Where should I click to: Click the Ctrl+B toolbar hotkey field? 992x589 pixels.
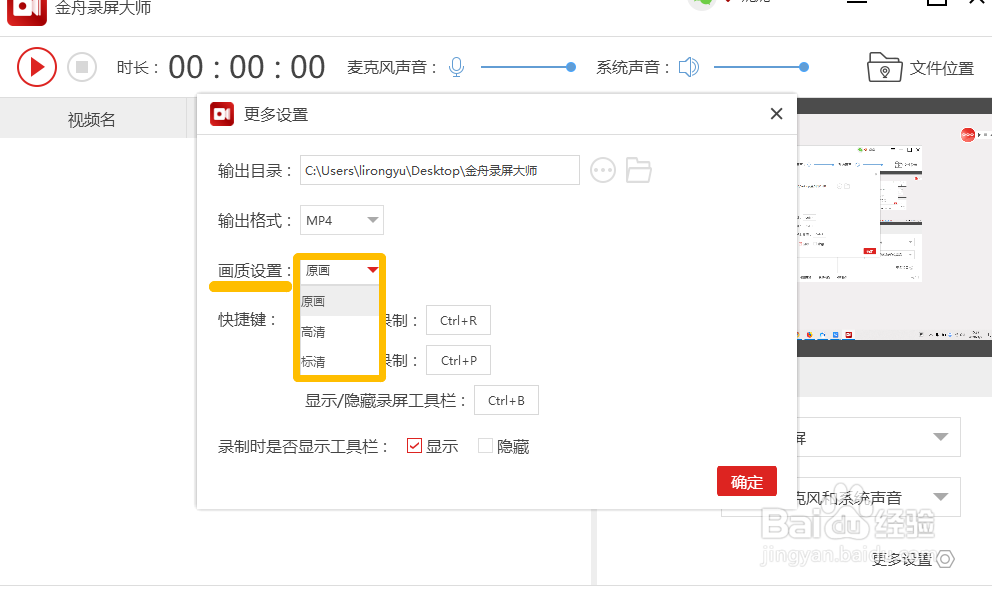(x=506, y=400)
